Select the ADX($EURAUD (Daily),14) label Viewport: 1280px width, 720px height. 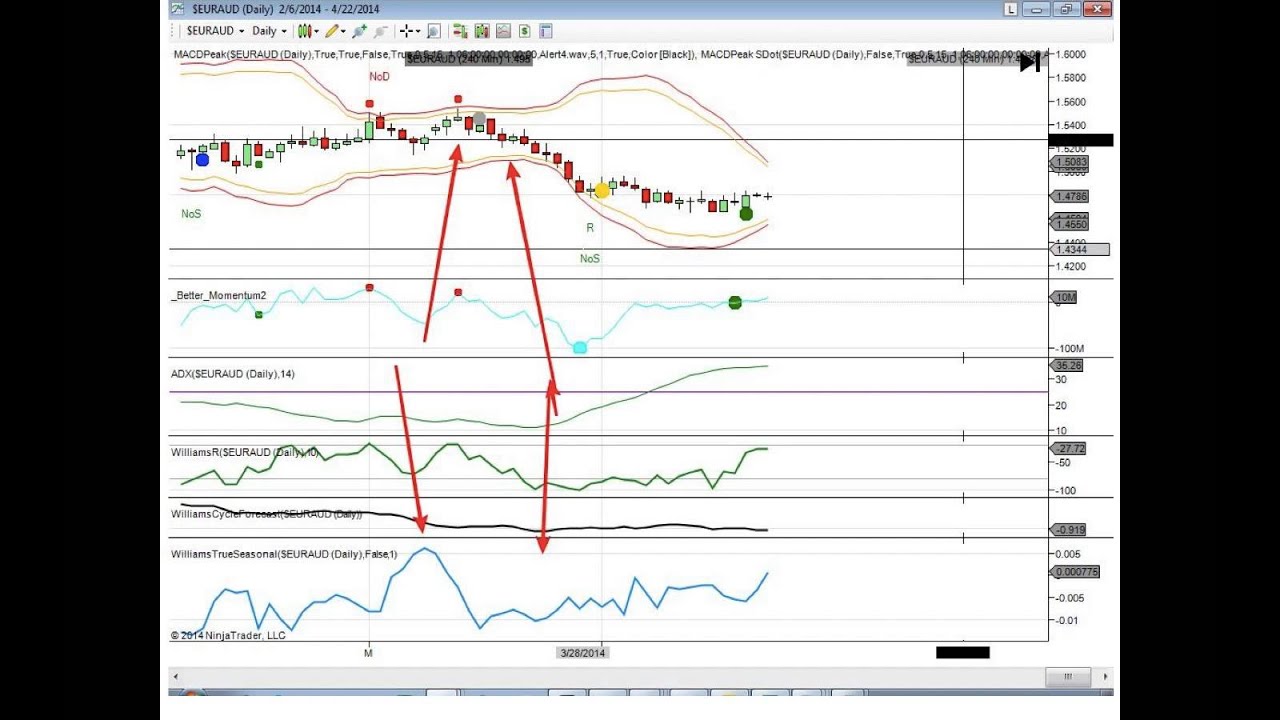pos(233,374)
